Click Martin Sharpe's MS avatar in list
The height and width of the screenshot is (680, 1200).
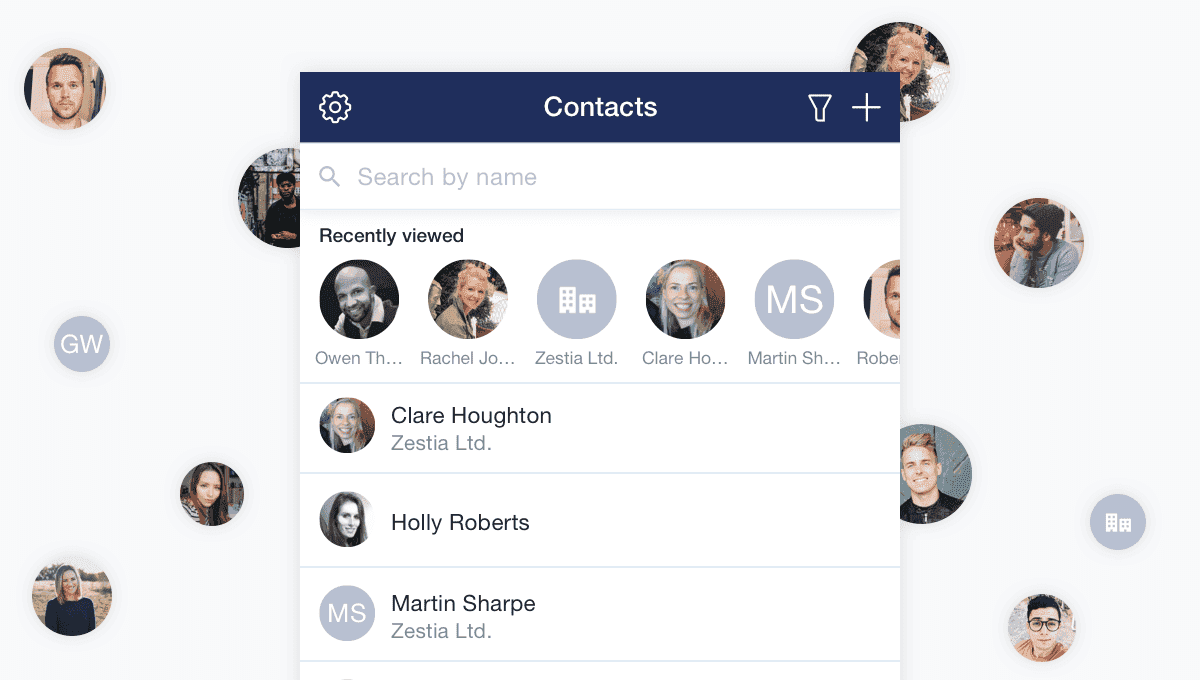click(x=347, y=613)
